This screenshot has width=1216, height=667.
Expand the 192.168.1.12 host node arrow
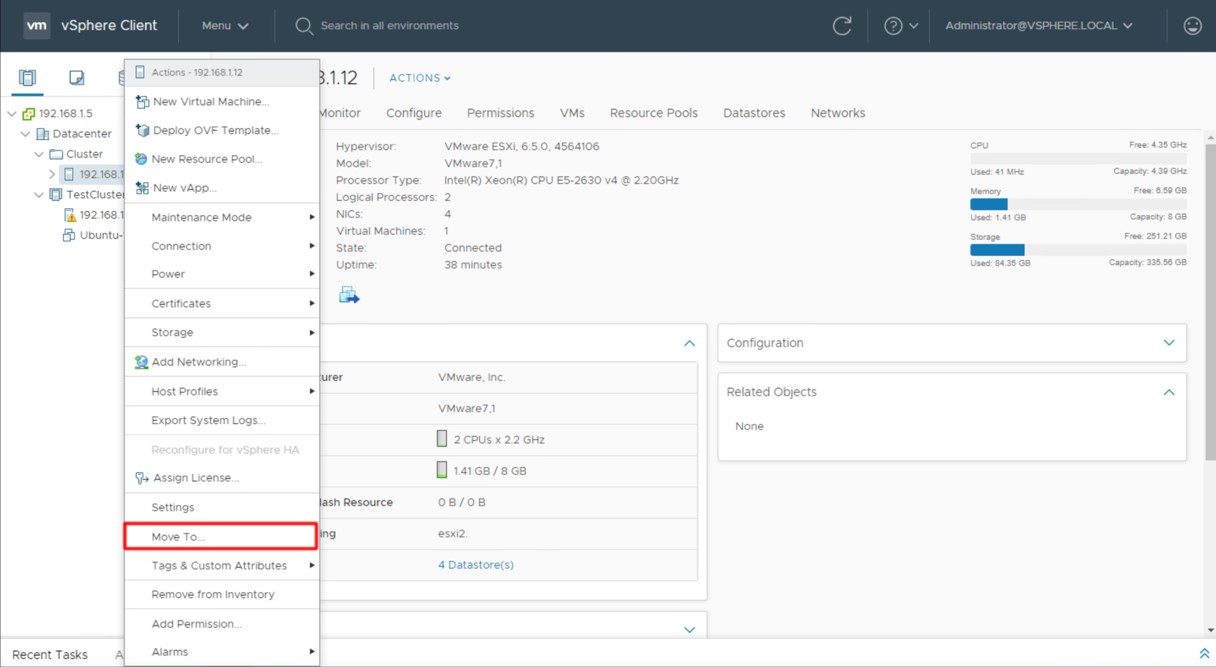tap(52, 174)
